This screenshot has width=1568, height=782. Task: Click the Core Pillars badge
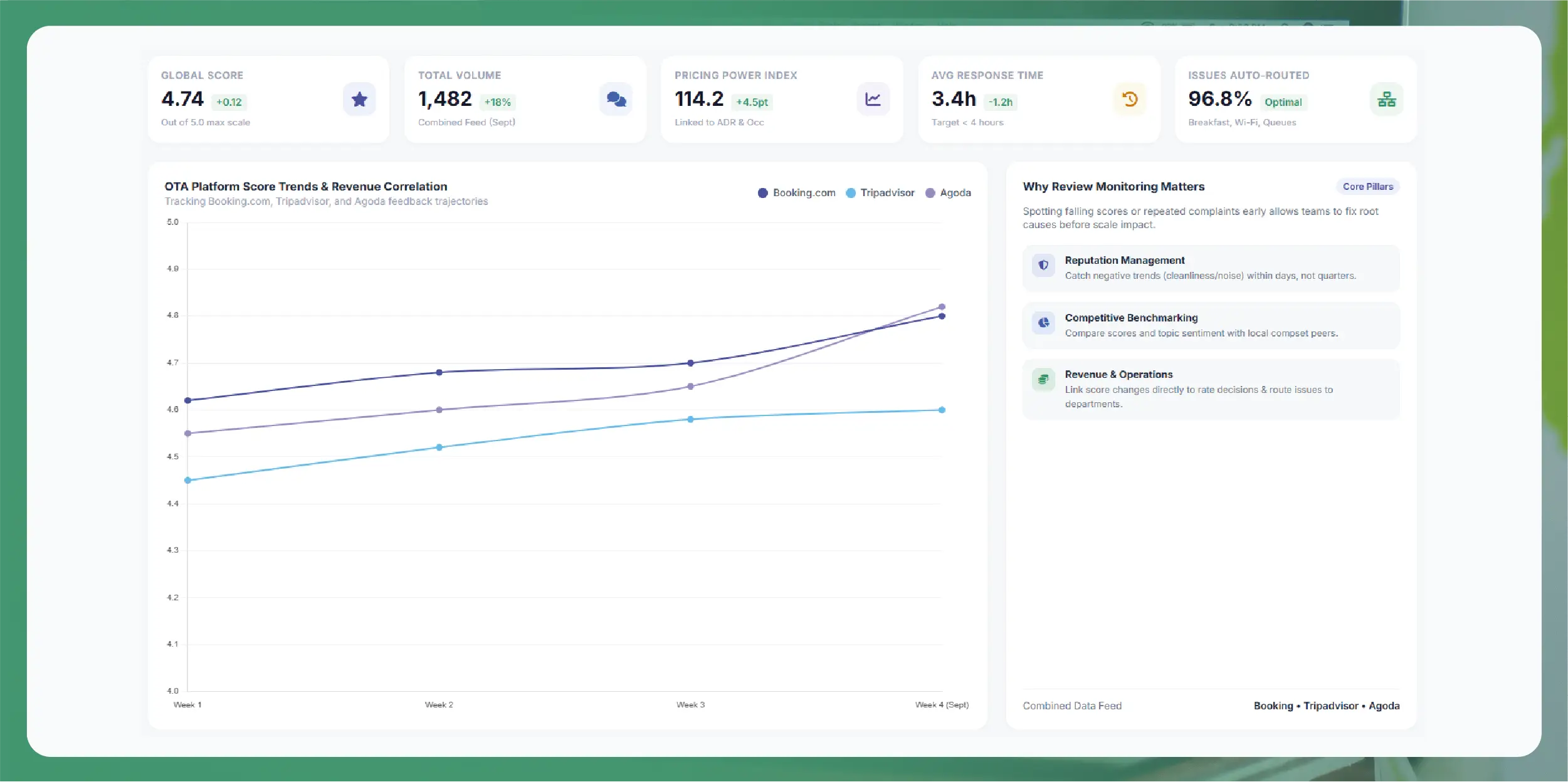pyautogui.click(x=1367, y=187)
